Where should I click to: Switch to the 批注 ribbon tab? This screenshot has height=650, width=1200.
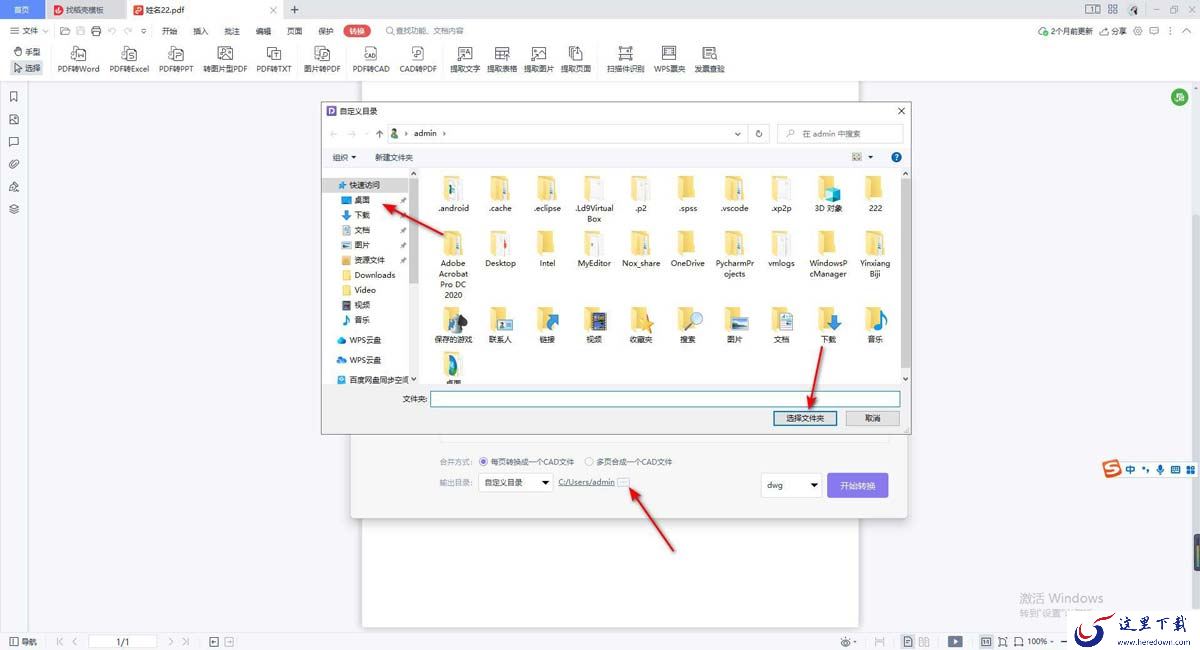(232, 31)
